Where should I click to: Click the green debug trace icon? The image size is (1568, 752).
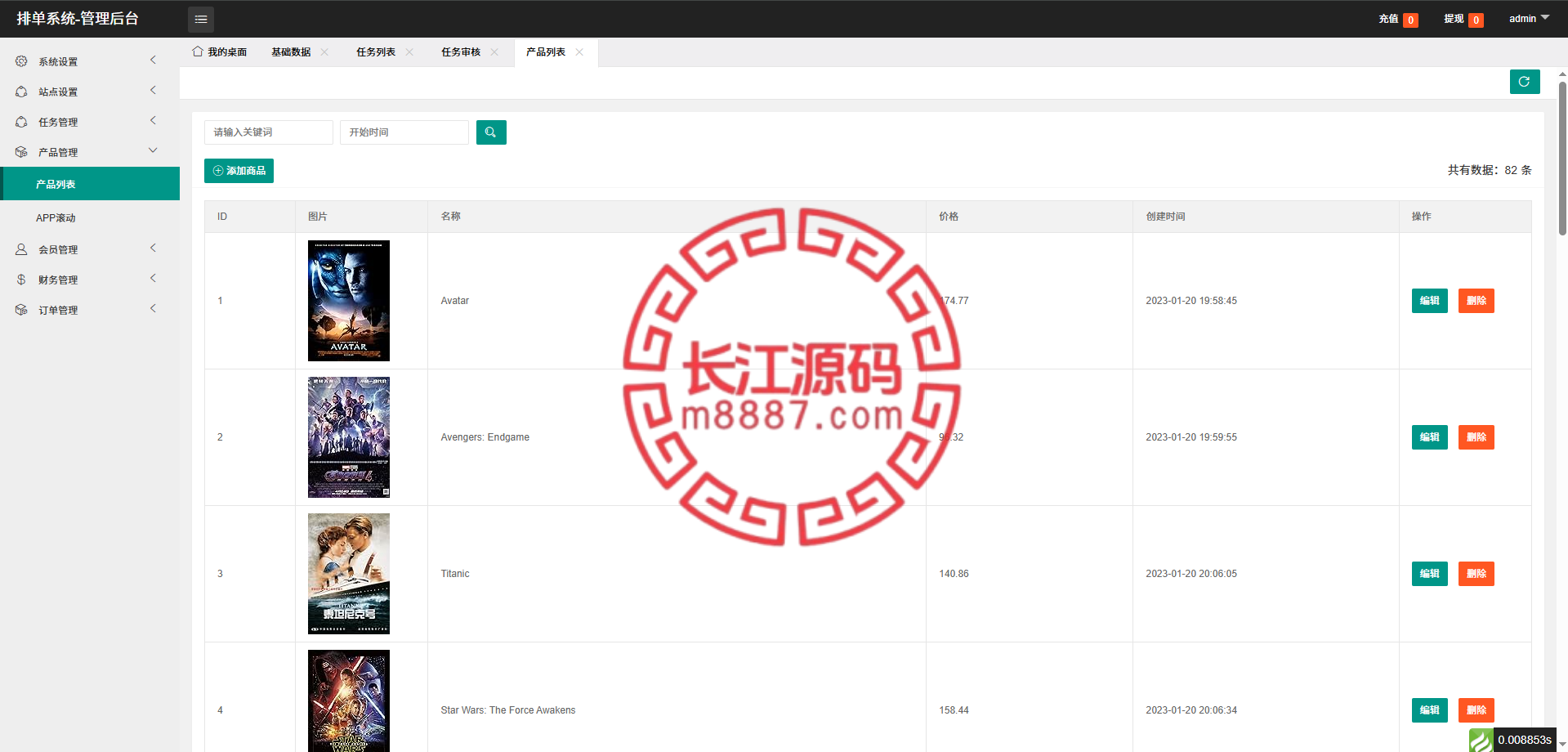pyautogui.click(x=1481, y=740)
